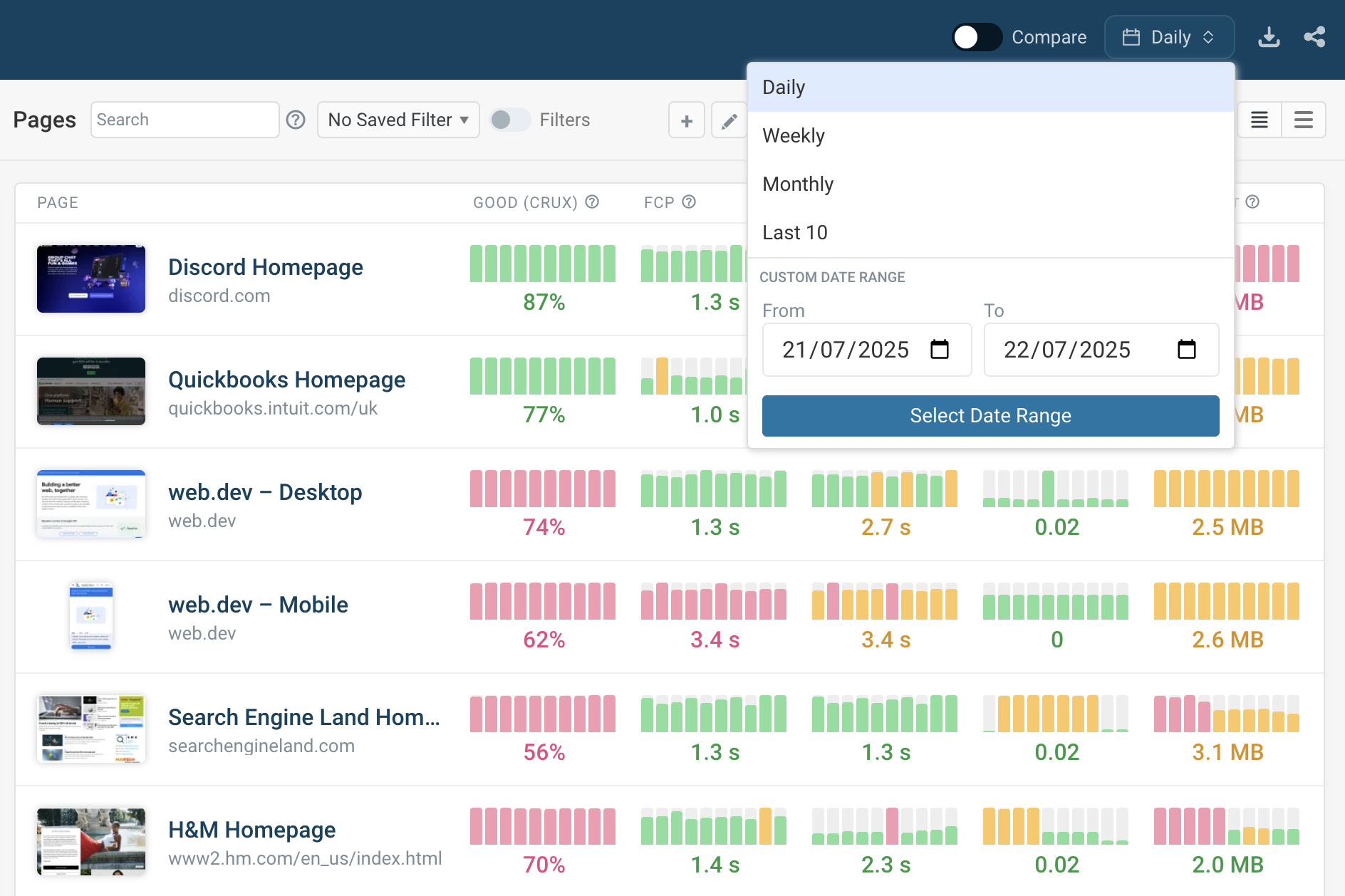Click Discord Homepage thumbnail
The height and width of the screenshot is (896, 1345).
click(x=91, y=279)
